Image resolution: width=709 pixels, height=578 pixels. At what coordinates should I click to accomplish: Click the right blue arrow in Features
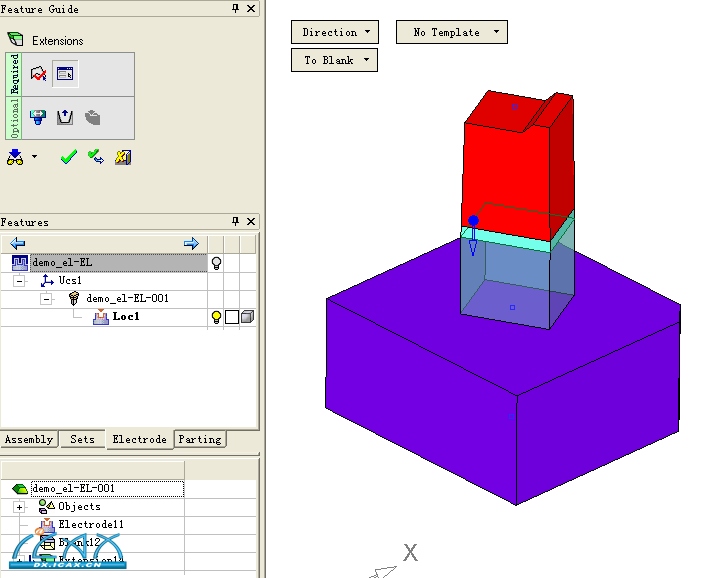(x=191, y=243)
